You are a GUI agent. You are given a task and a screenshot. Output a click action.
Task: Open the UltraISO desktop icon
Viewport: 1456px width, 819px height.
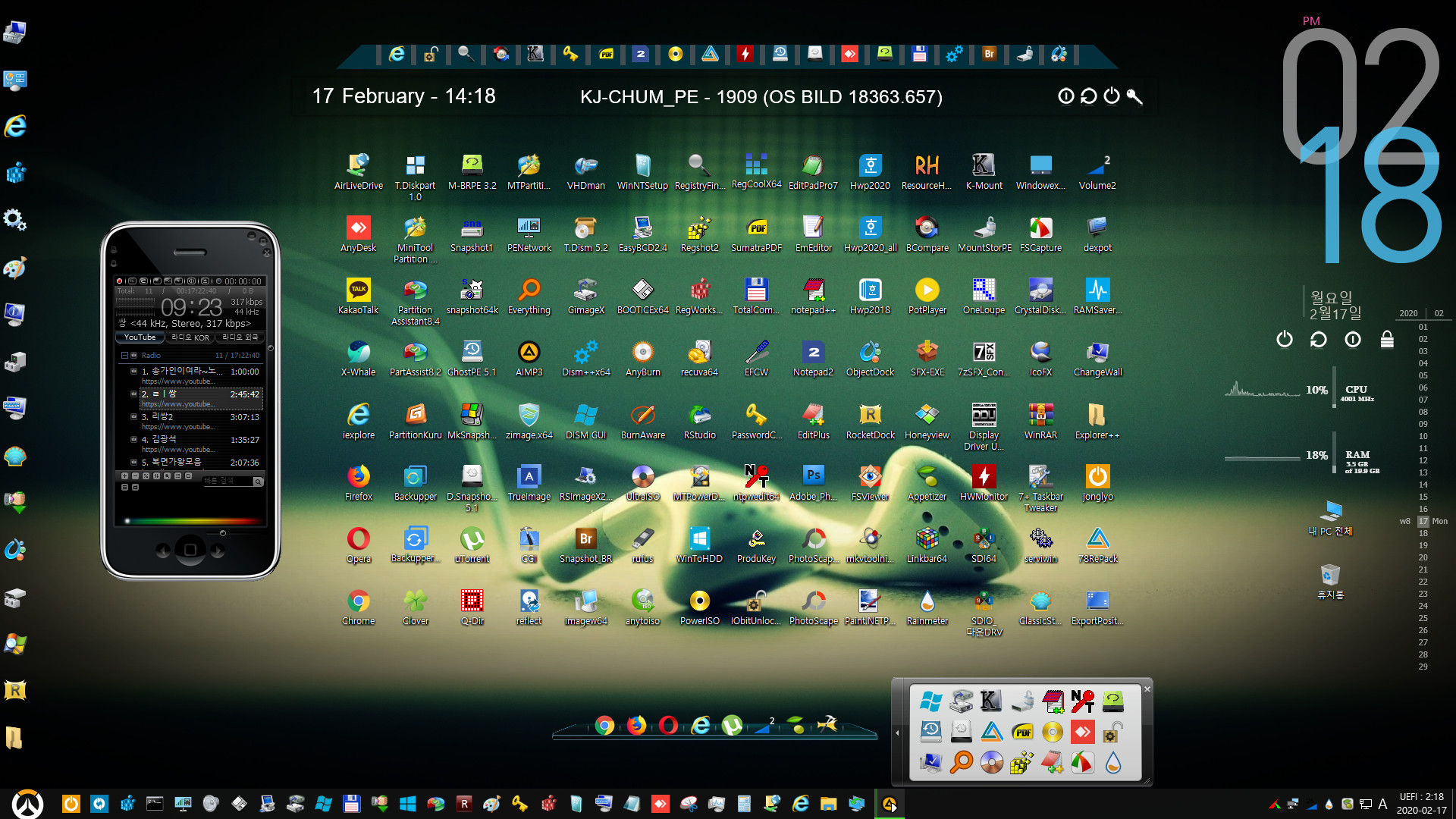pos(642,483)
